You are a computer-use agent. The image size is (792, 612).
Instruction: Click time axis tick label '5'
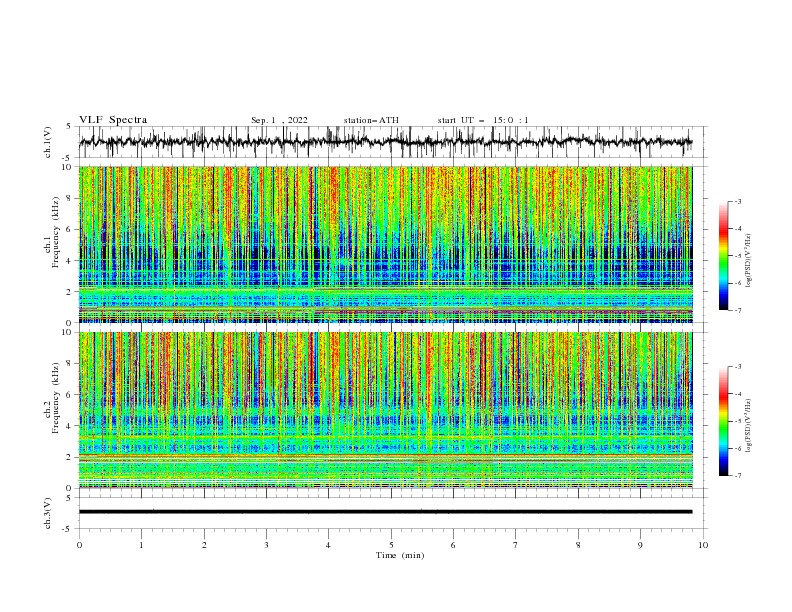pyautogui.click(x=391, y=545)
